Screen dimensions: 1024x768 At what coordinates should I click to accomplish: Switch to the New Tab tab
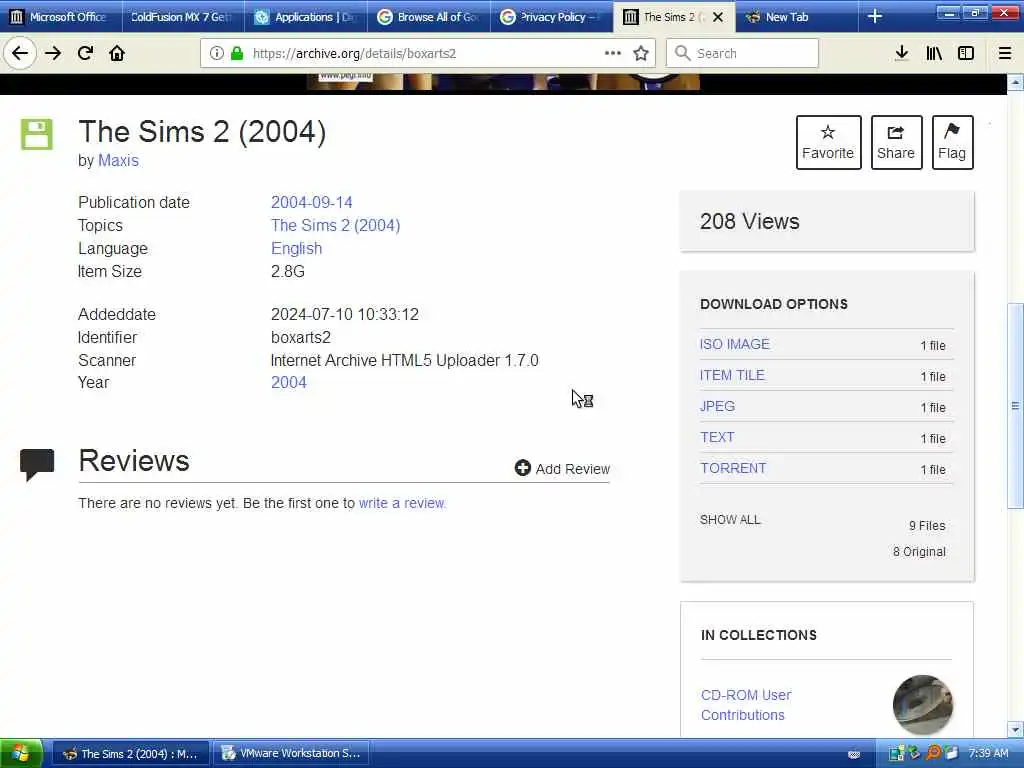[x=797, y=17]
